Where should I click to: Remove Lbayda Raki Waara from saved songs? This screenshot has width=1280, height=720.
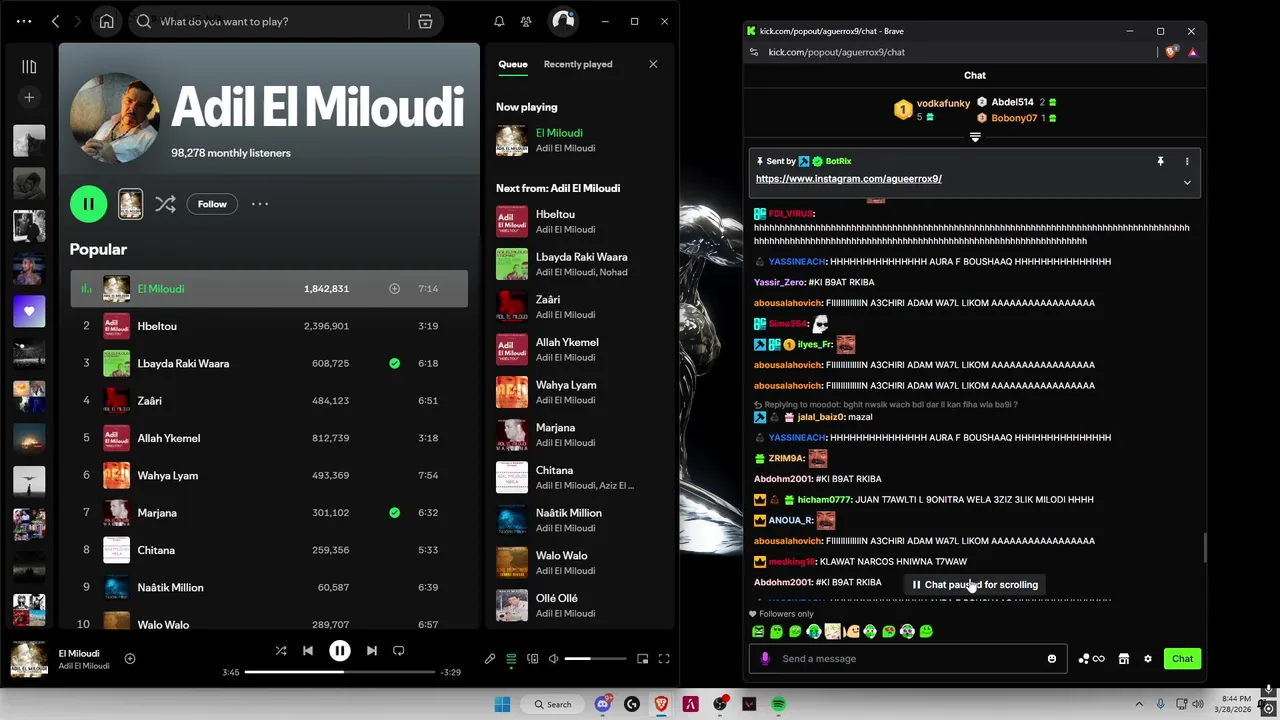pos(394,363)
